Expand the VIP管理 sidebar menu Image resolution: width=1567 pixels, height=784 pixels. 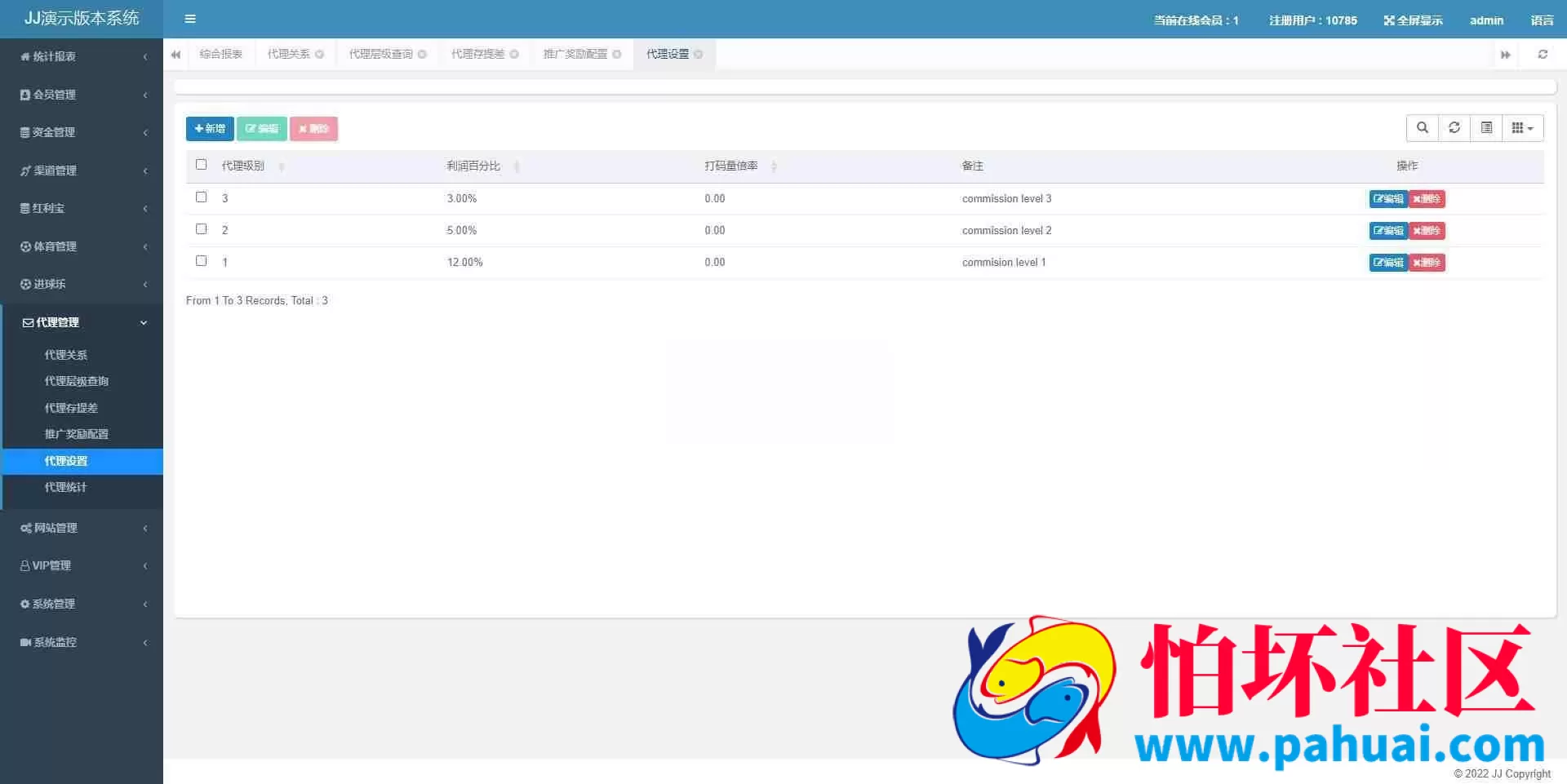[82, 565]
